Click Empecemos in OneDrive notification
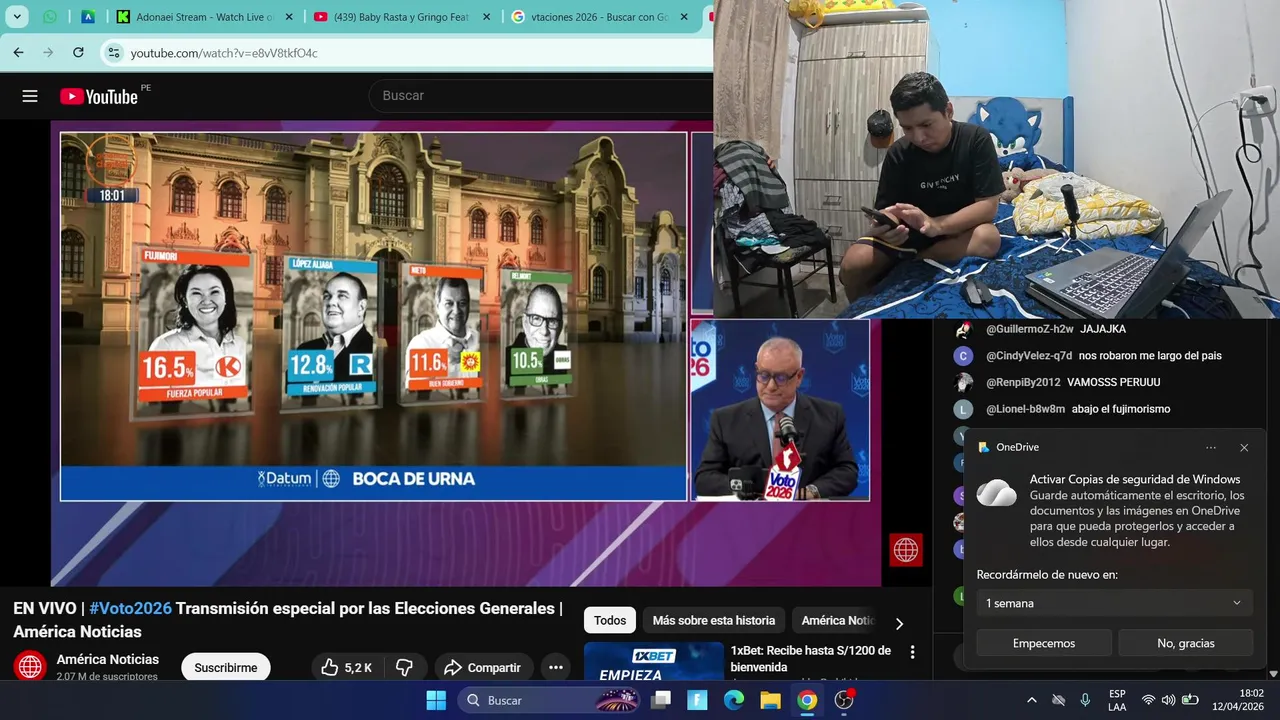This screenshot has height=720, width=1280. coord(1044,643)
